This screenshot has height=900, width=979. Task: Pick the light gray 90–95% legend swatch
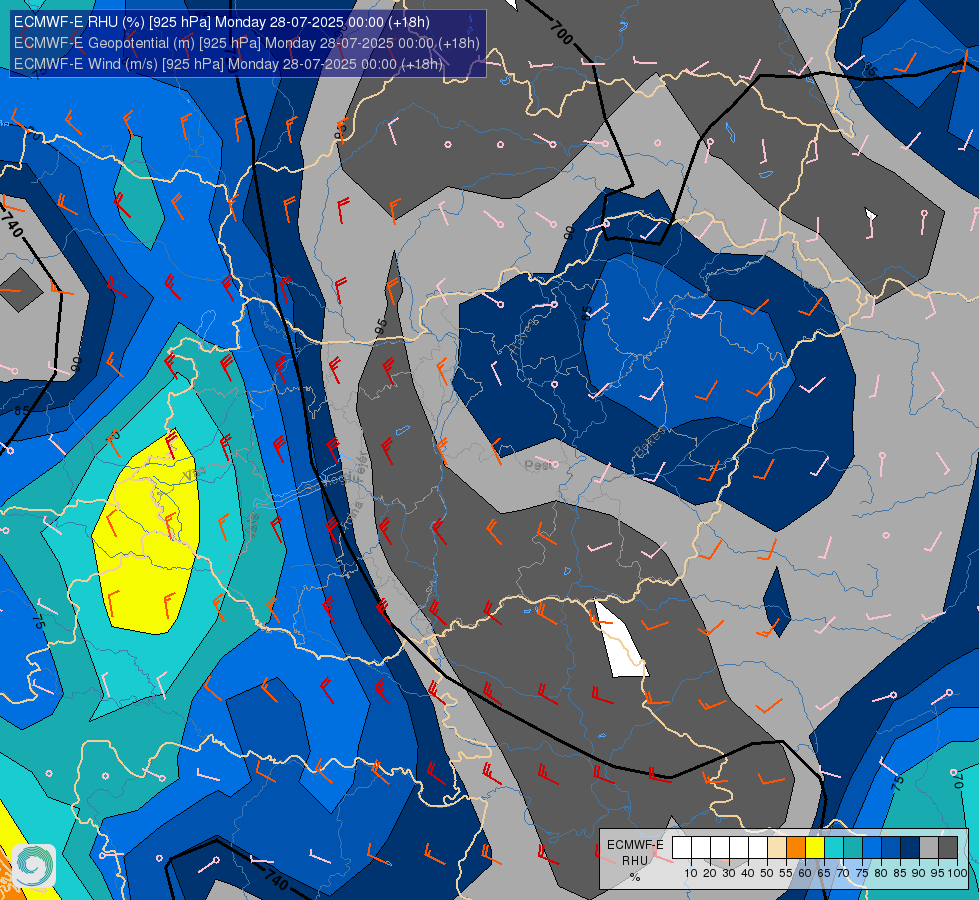click(x=929, y=848)
